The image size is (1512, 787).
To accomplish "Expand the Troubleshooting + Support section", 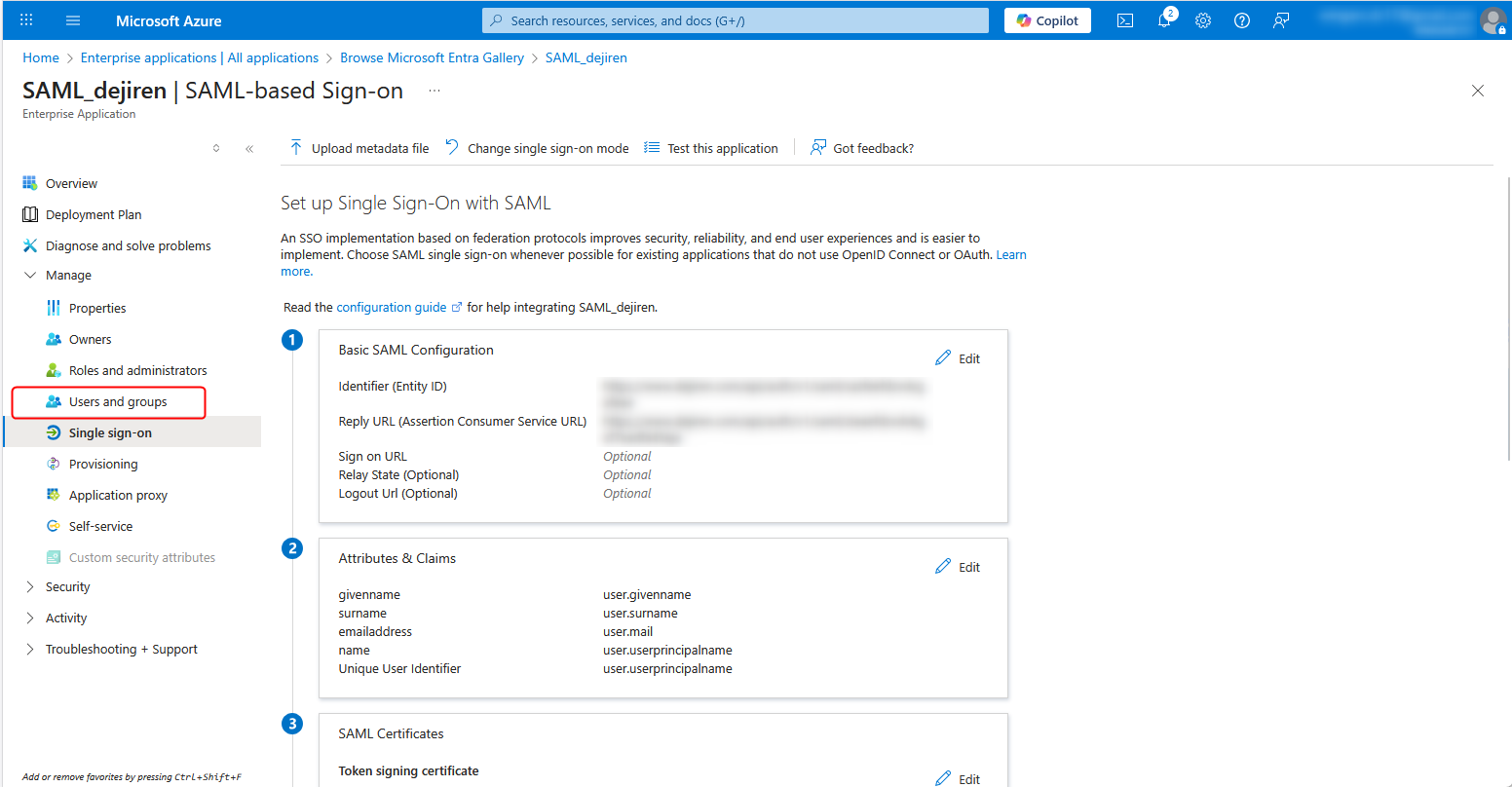I will [x=30, y=650].
